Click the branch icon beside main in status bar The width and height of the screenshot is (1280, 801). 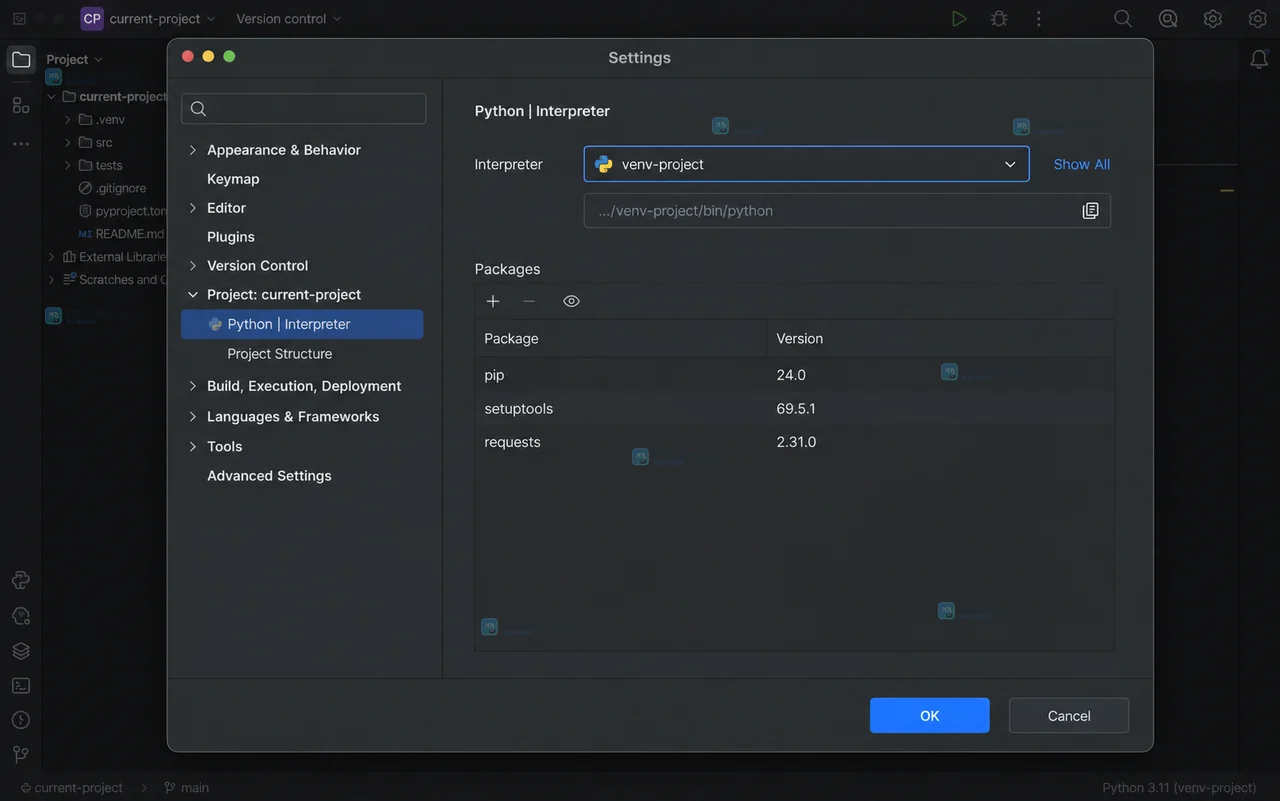tap(170, 788)
